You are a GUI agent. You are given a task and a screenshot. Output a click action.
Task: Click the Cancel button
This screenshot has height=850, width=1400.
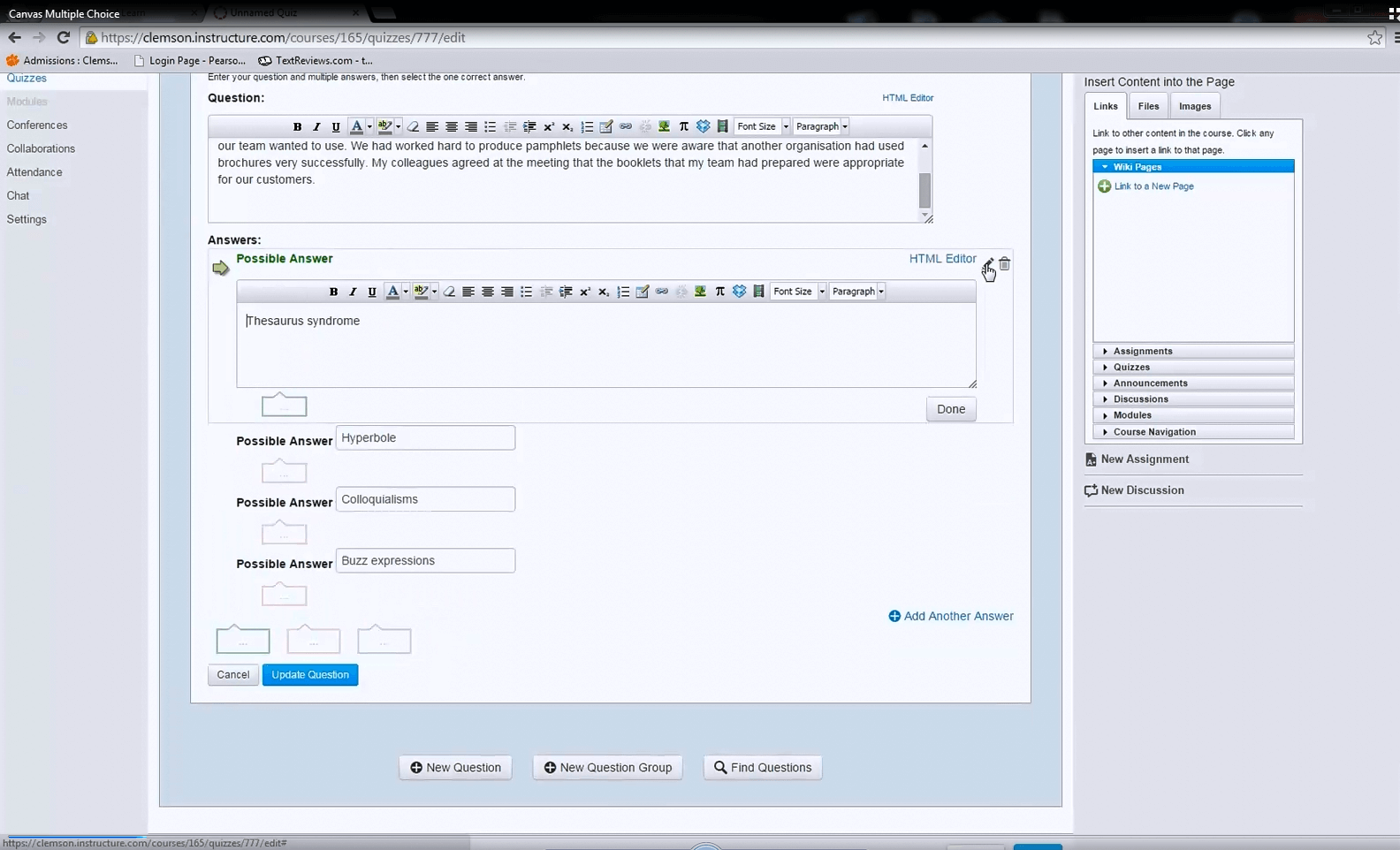233,675
